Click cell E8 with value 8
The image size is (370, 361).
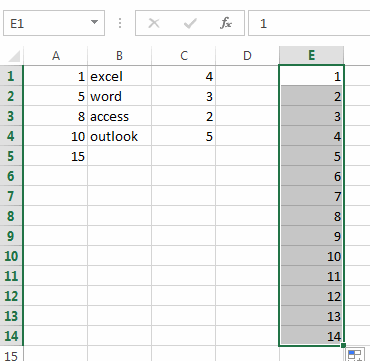pos(311,216)
